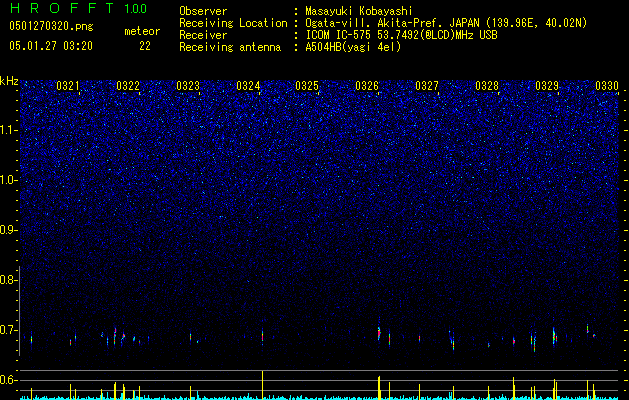Click the meteor echo at the 0324 mark
629x400 pixels.
262,335
